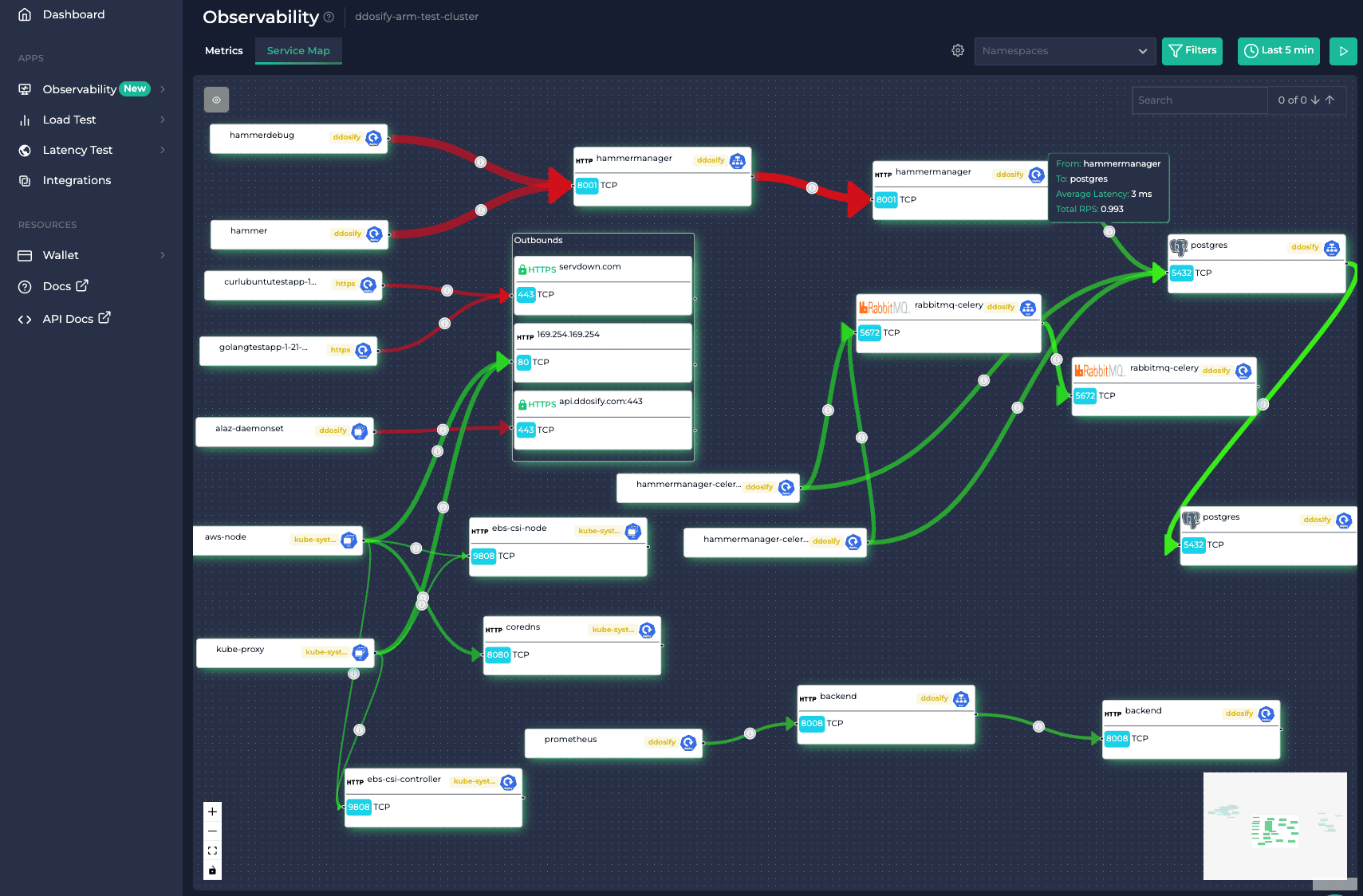Click the Filters button
1363x896 pixels.
coord(1192,50)
